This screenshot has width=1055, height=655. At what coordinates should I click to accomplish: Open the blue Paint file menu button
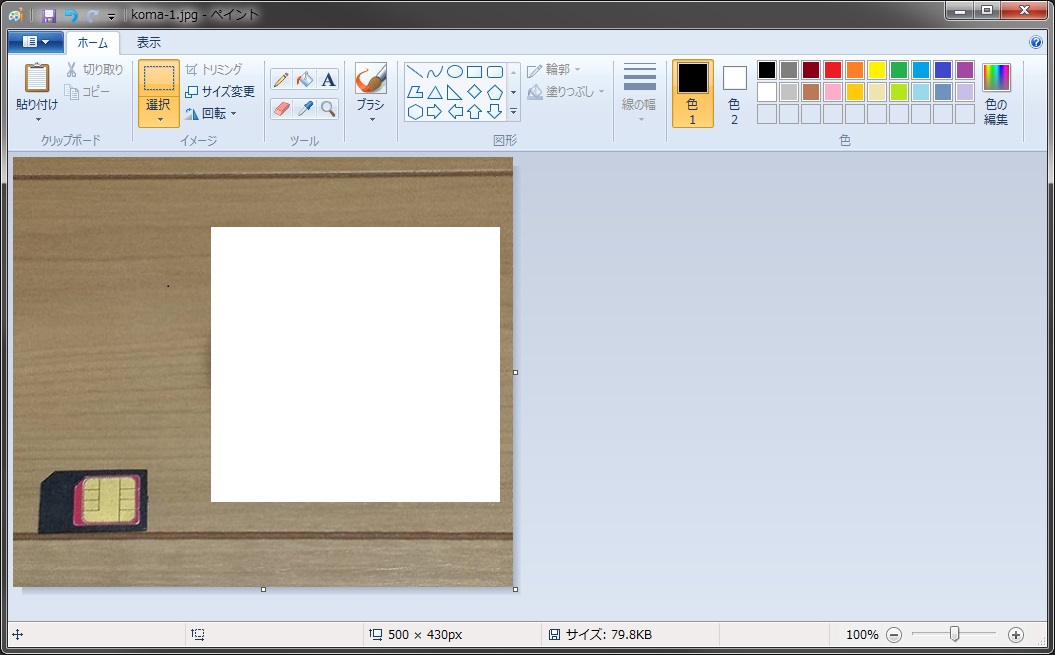coord(35,42)
